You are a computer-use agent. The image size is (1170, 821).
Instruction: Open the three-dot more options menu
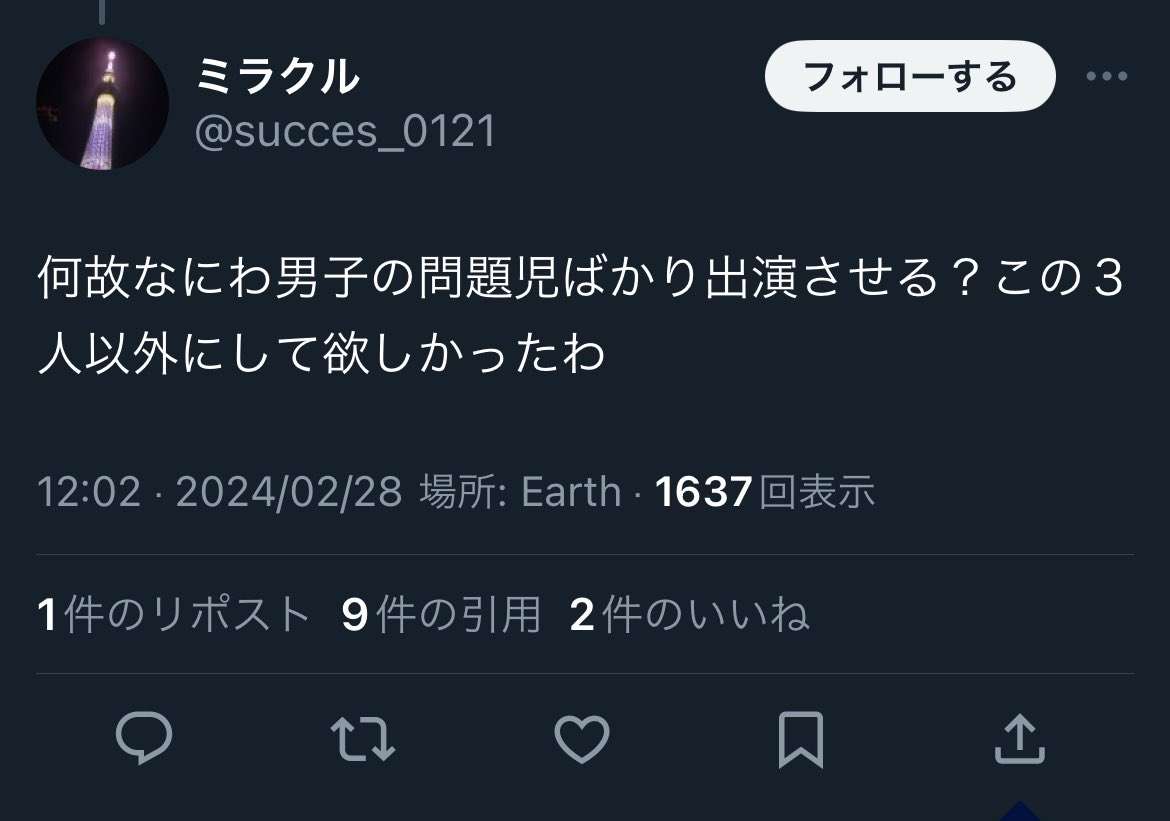coord(1107,77)
